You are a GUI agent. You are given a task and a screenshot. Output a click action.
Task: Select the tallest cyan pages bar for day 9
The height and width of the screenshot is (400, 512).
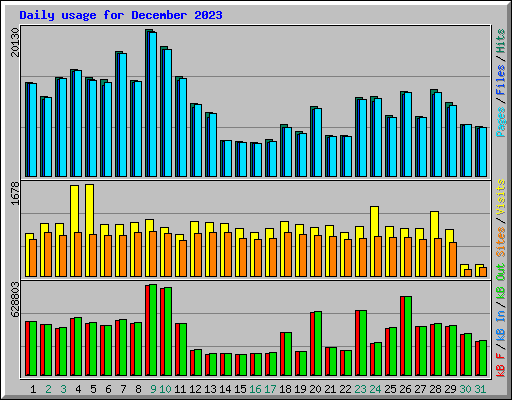153,104
